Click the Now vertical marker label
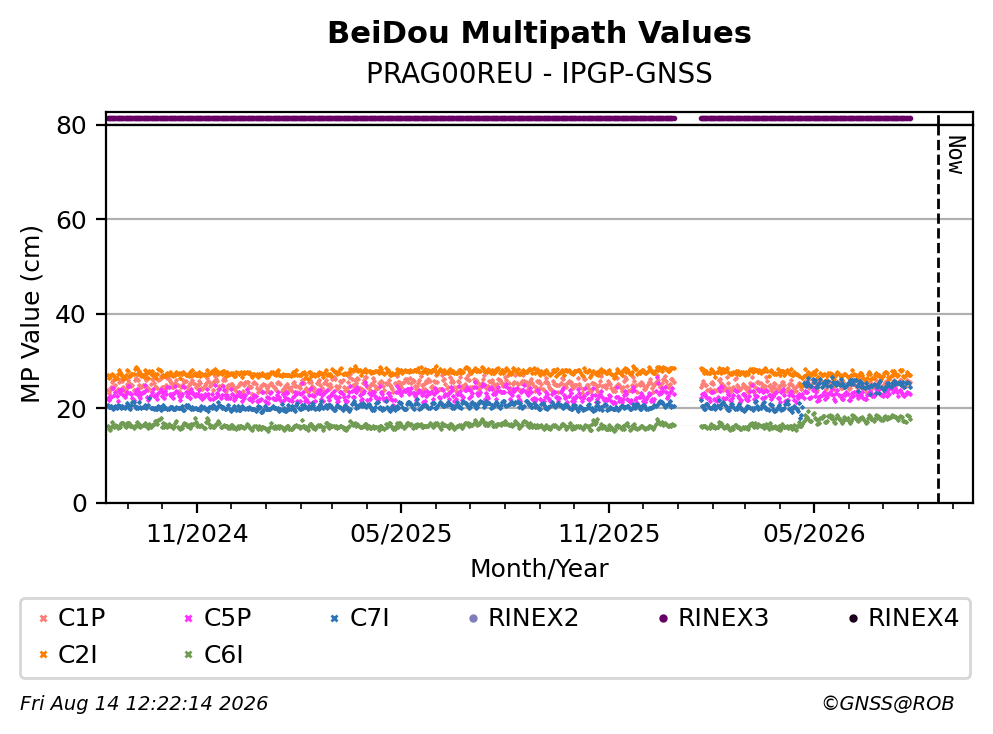The image size is (993, 734). tap(956, 155)
